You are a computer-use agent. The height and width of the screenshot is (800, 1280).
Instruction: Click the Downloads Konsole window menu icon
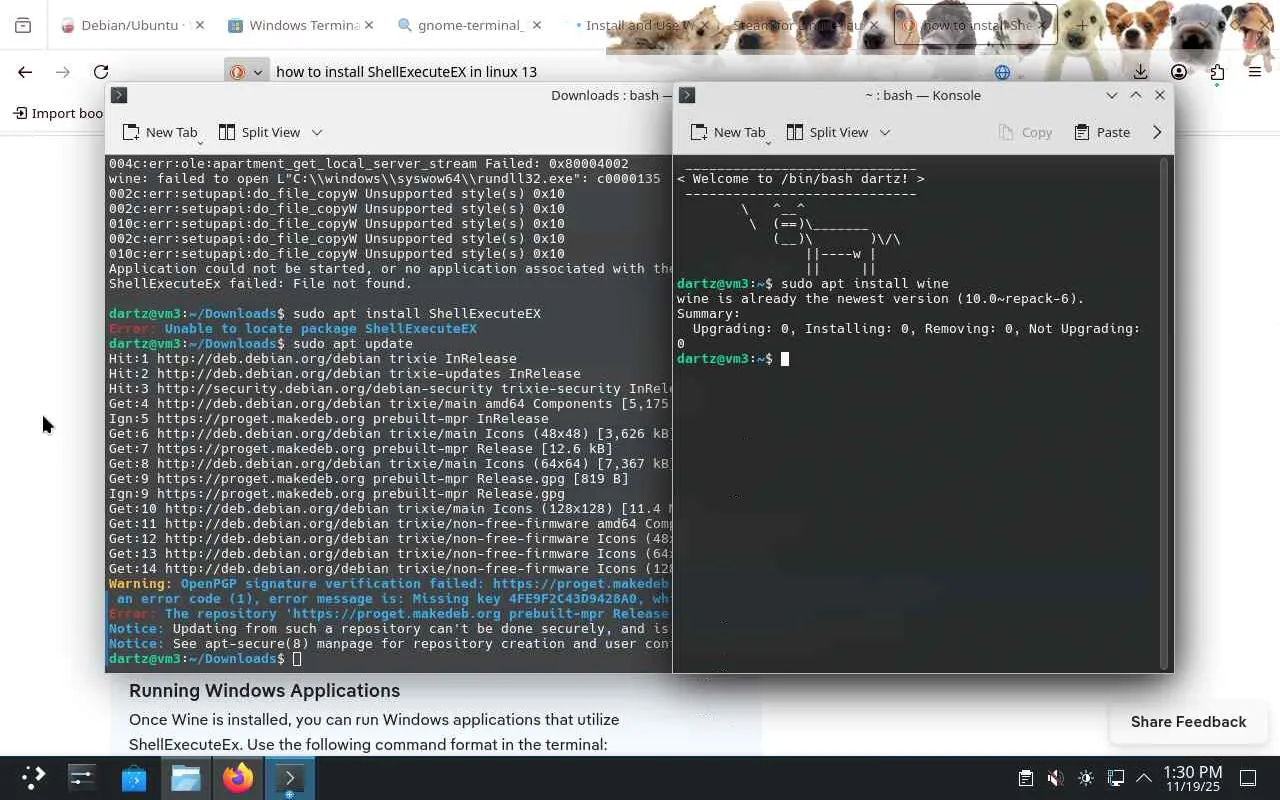click(119, 95)
